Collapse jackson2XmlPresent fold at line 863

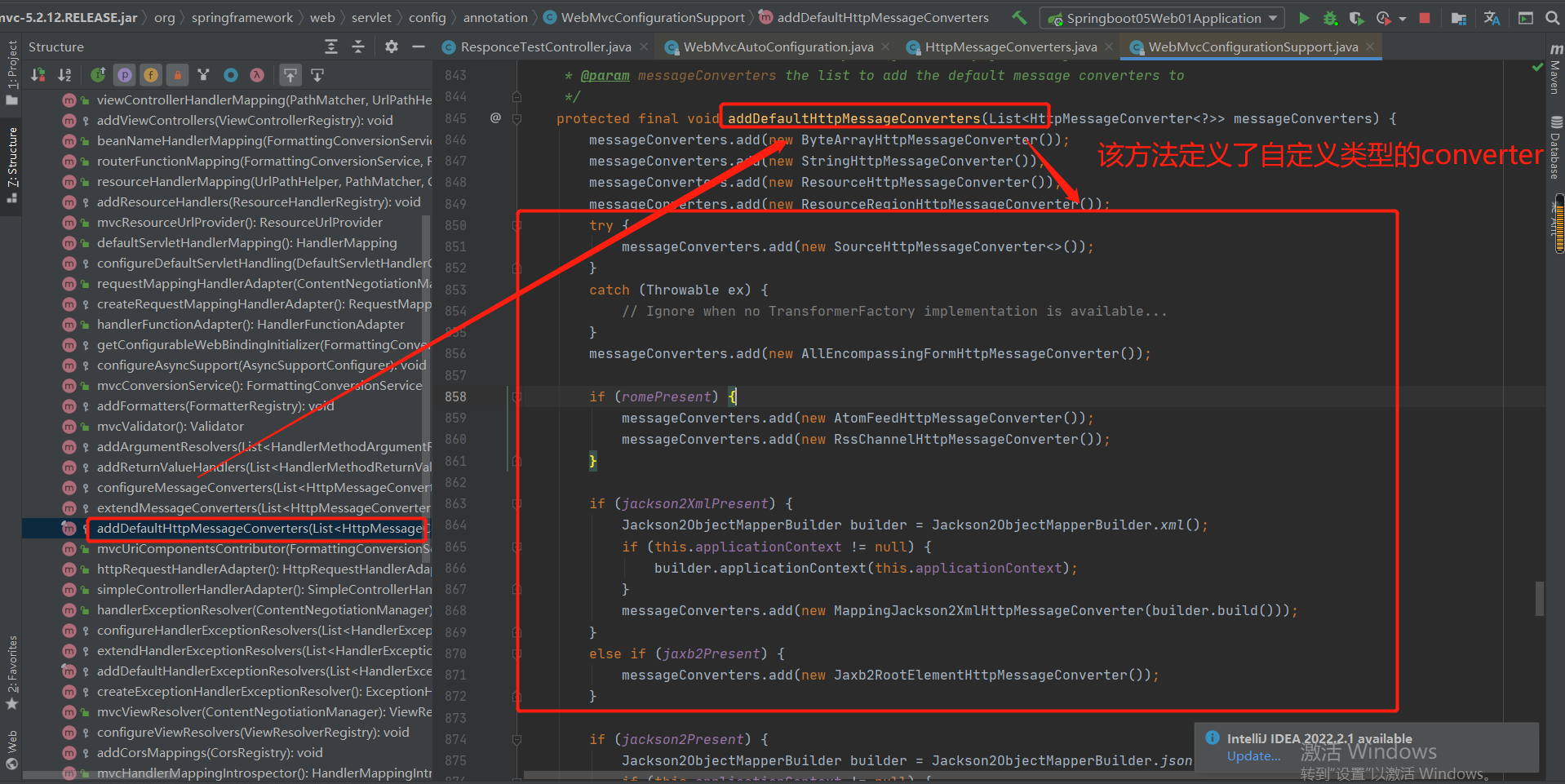click(x=516, y=503)
